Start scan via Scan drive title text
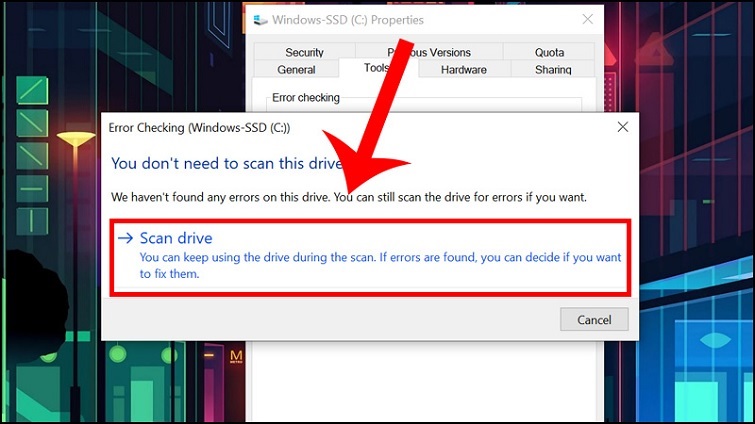Screen dimensions: 755x424 click(x=176, y=238)
